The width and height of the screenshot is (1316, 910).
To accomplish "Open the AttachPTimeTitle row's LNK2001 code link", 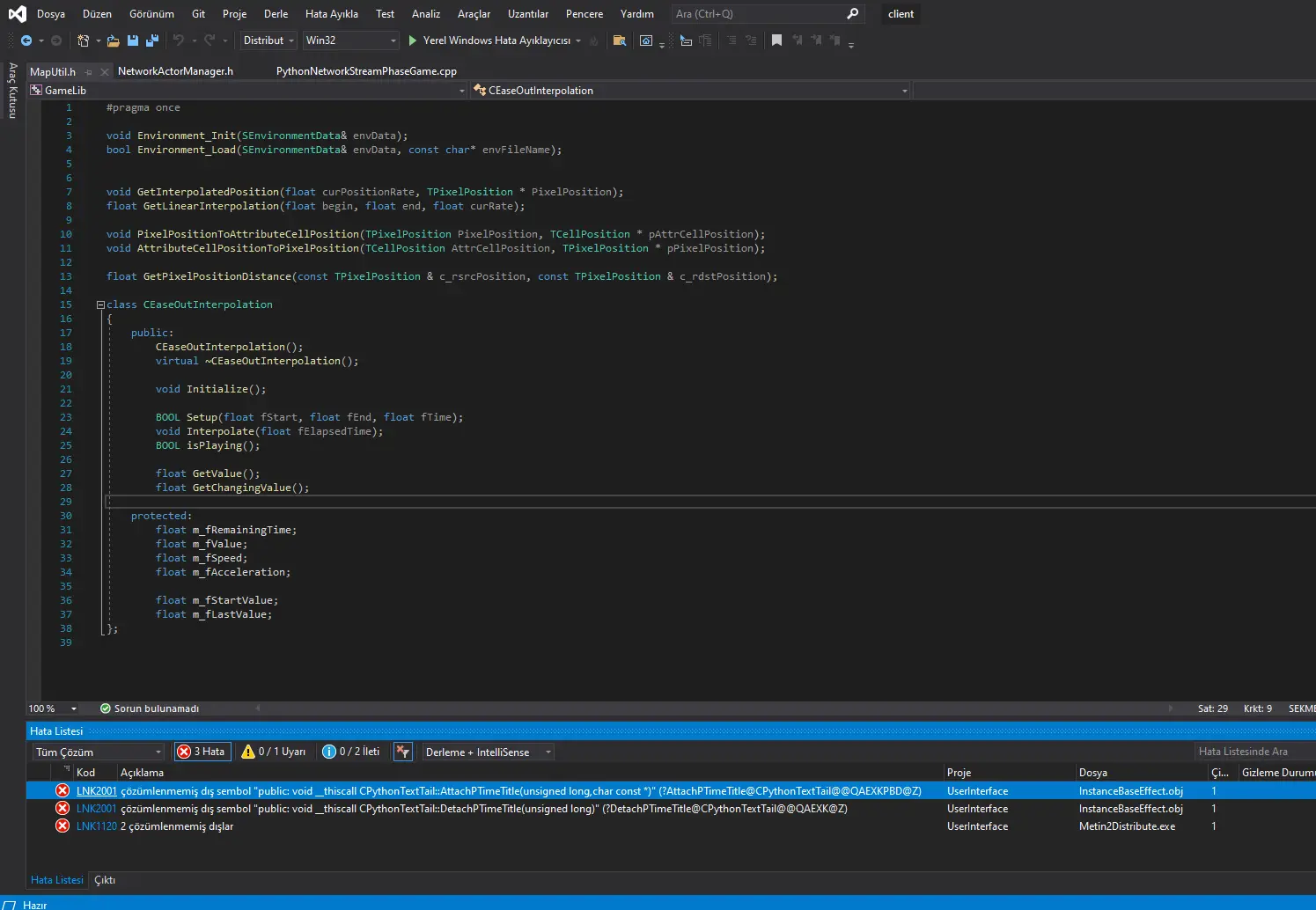I will pos(96,791).
